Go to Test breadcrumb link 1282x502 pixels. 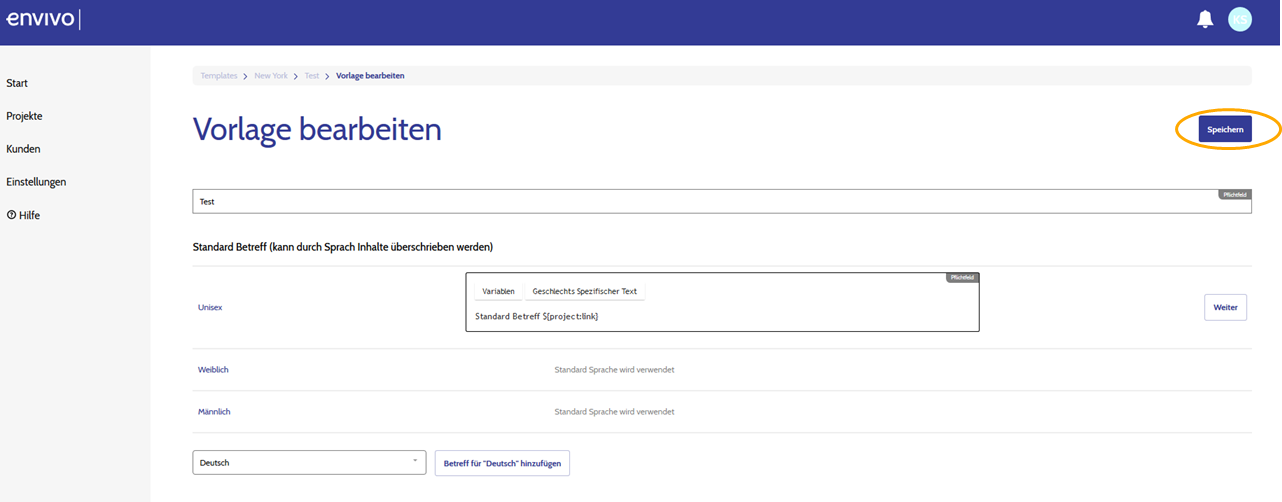[x=312, y=76]
